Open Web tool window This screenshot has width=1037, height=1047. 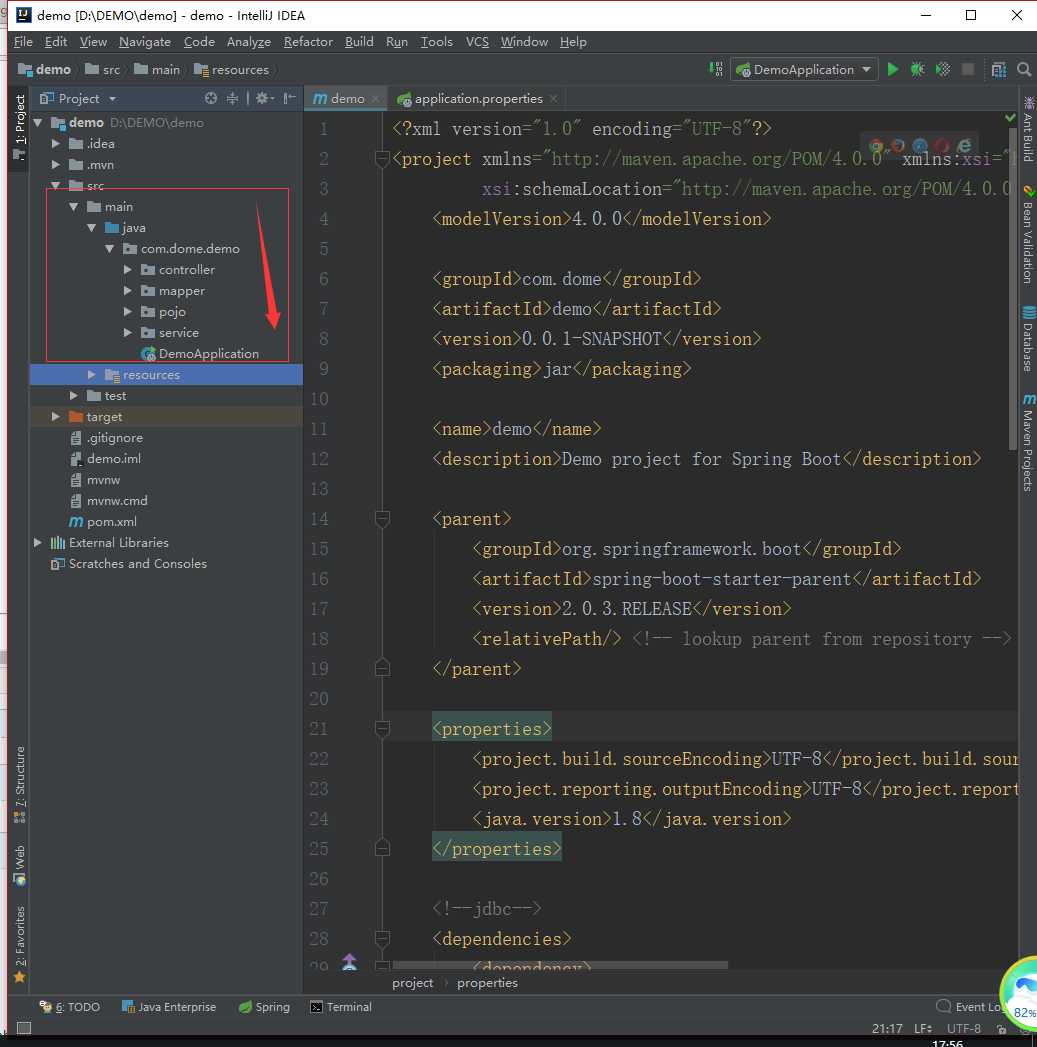[x=20, y=865]
